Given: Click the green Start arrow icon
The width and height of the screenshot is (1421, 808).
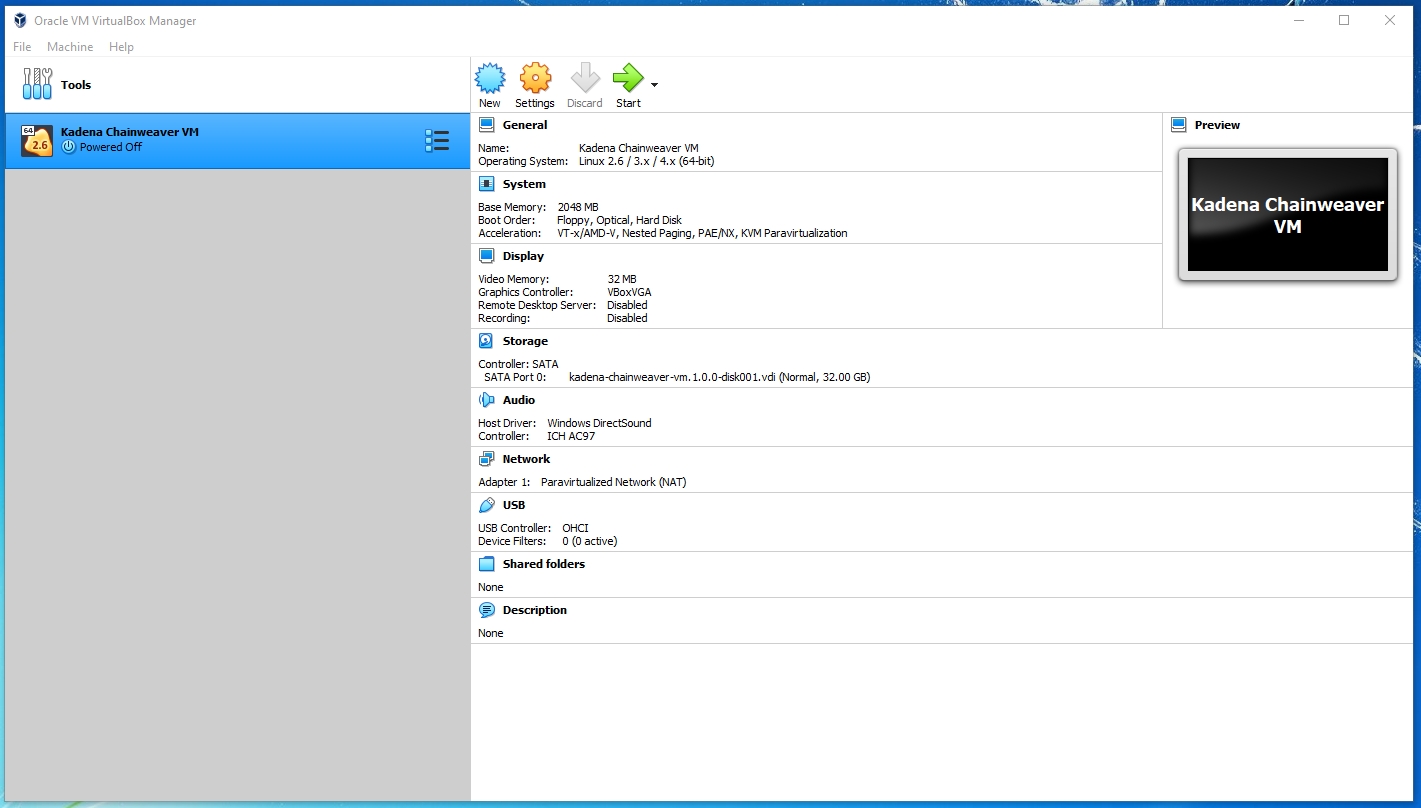Looking at the screenshot, I should 627,79.
